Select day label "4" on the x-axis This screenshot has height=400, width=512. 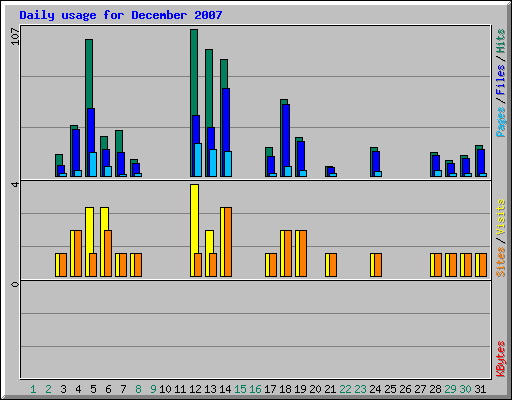78,389
